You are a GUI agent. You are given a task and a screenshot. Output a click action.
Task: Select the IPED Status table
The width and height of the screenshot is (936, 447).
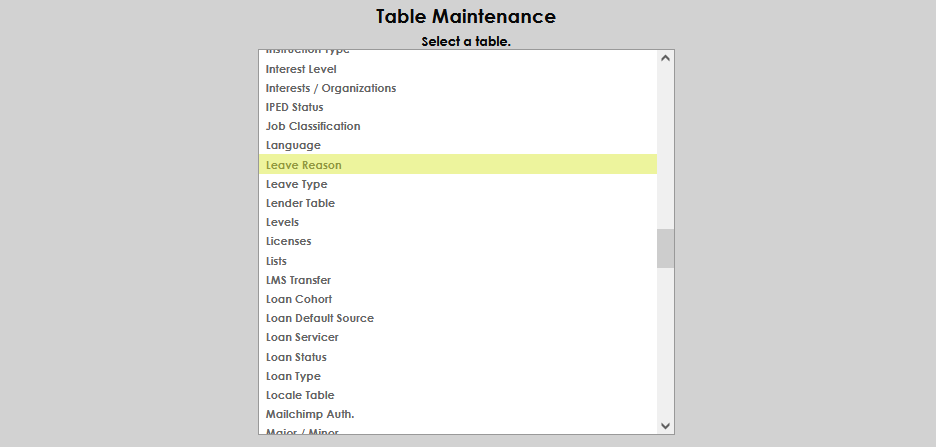[294, 107]
